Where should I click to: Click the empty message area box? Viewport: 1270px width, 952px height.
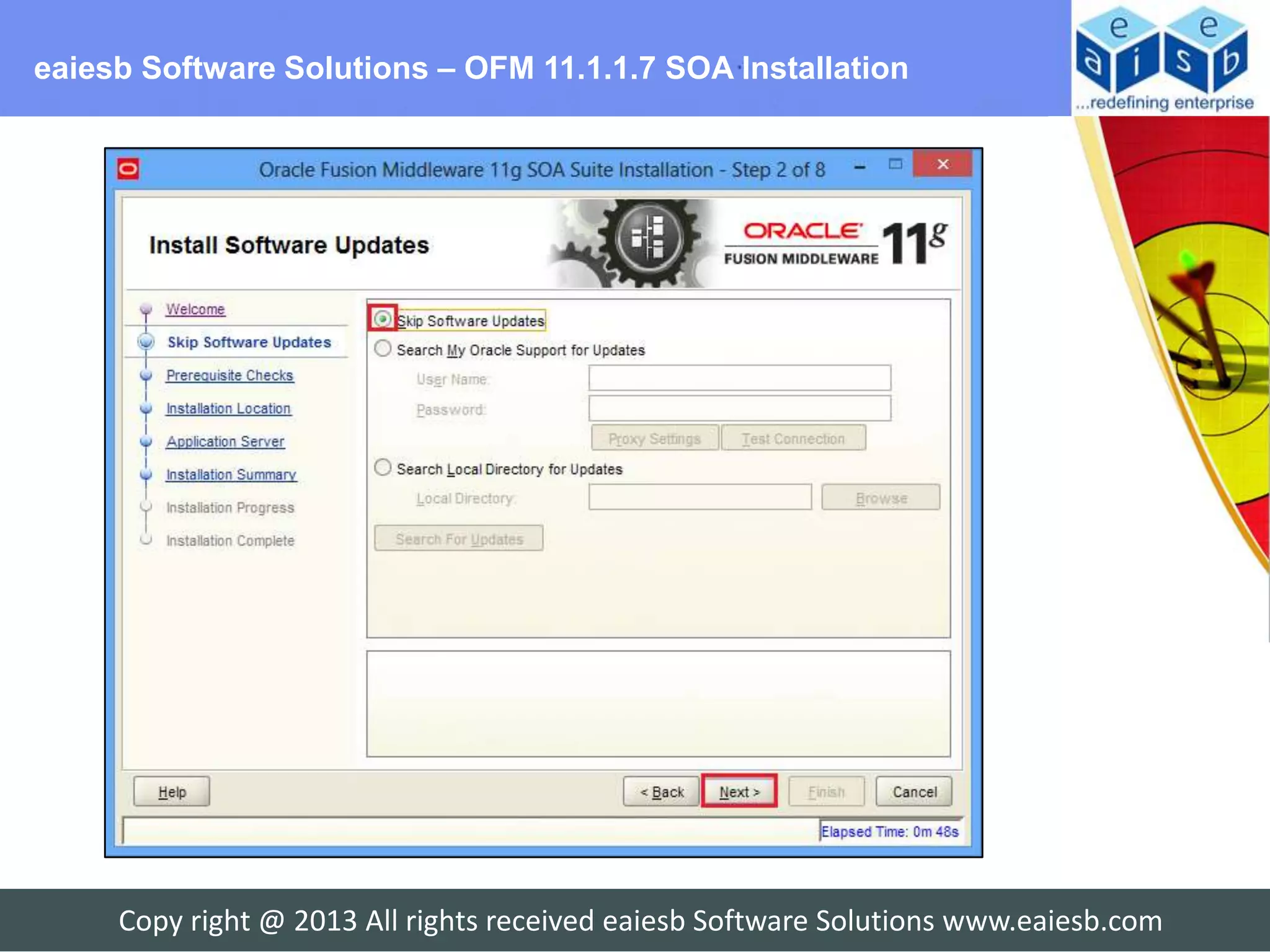click(x=658, y=703)
